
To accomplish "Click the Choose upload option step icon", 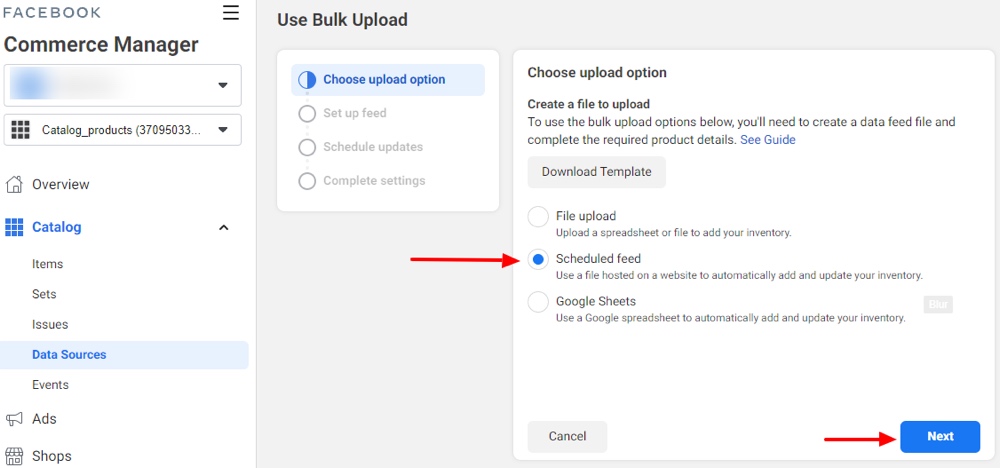I will 307,80.
